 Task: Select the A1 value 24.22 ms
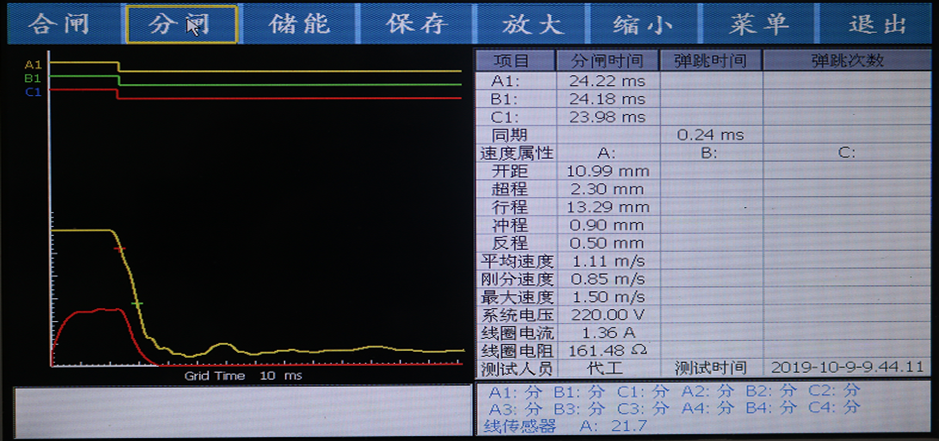[608, 80]
